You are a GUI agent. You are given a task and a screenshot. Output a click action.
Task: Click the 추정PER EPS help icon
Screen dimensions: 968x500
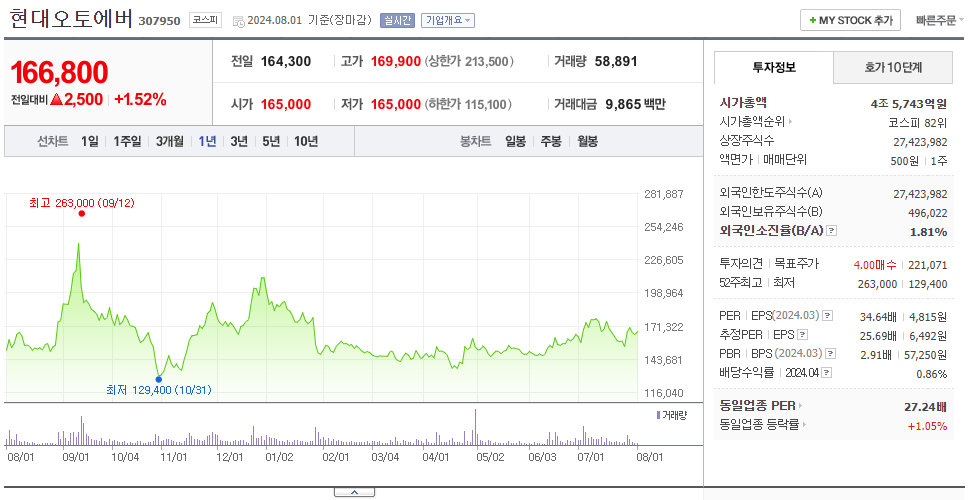coord(802,335)
